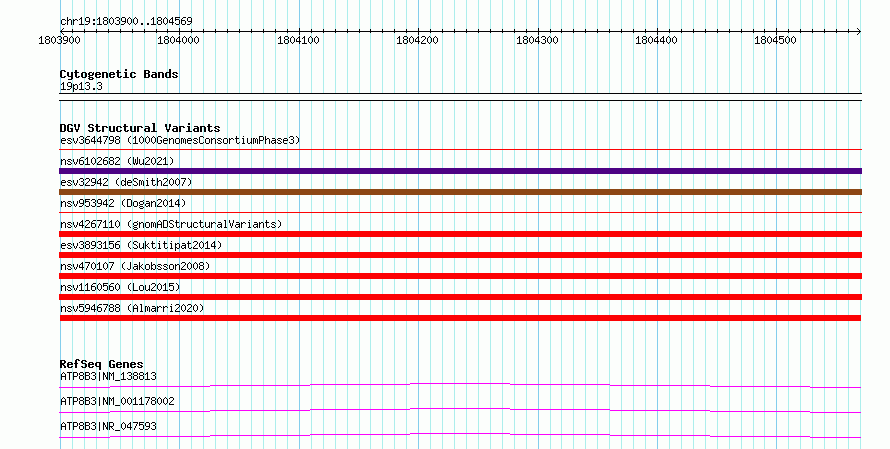This screenshot has width=890, height=449.
Task: Click ruler position 1804500
Action: 775,40
